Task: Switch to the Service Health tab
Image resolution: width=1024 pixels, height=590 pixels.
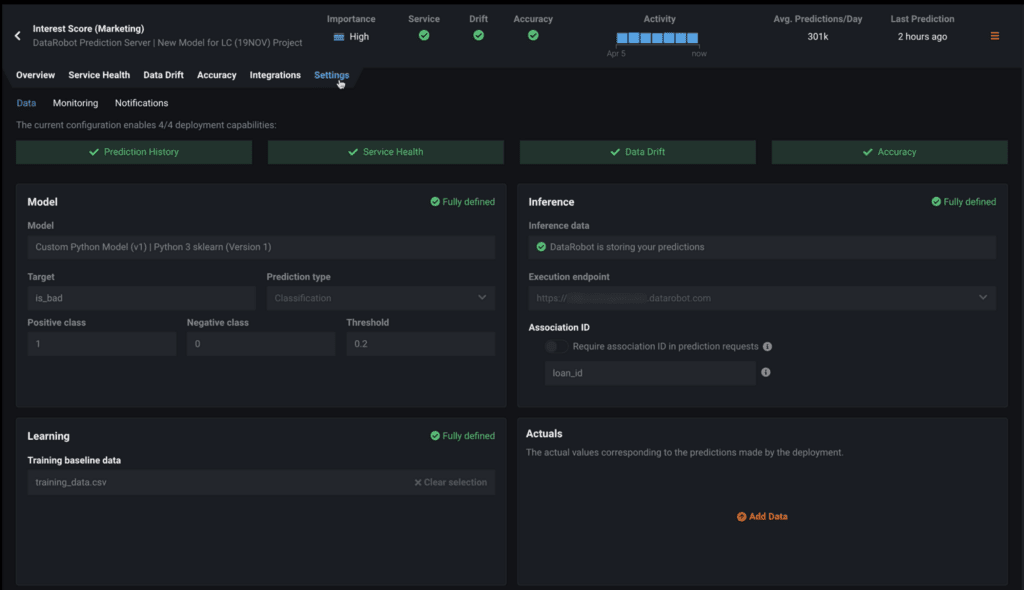Action: pos(99,75)
